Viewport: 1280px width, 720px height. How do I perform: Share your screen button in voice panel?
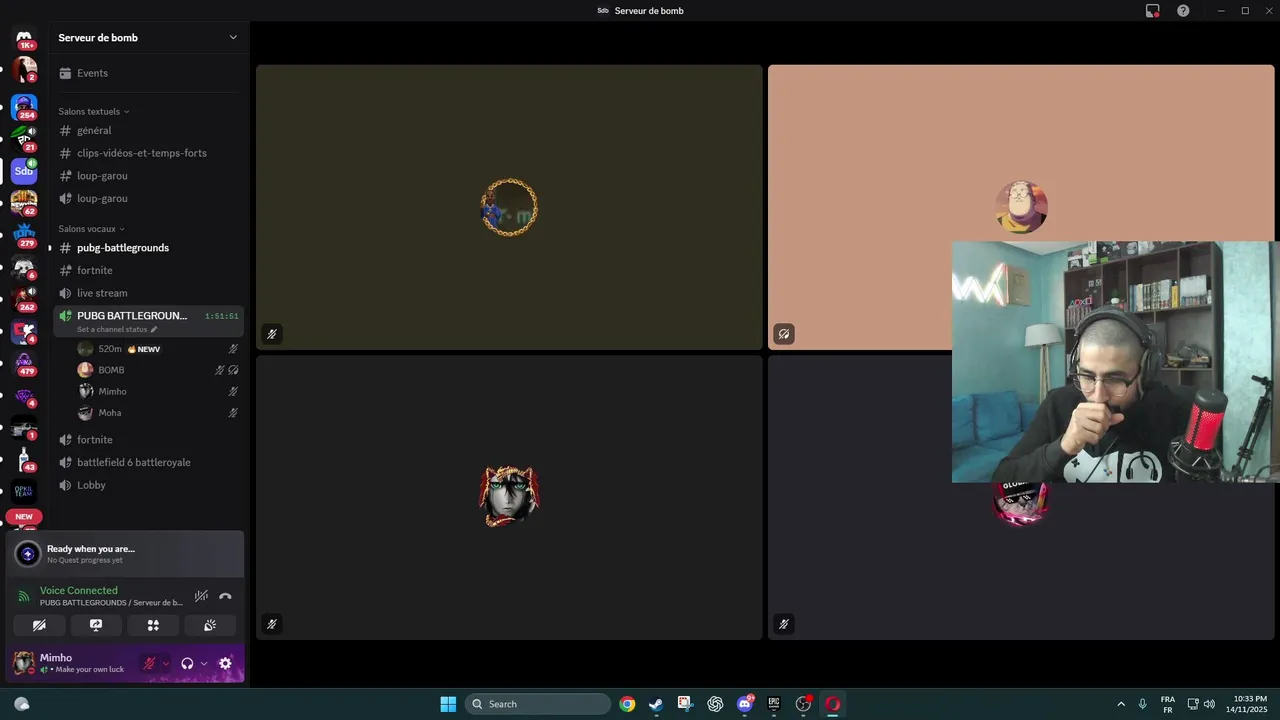(96, 625)
